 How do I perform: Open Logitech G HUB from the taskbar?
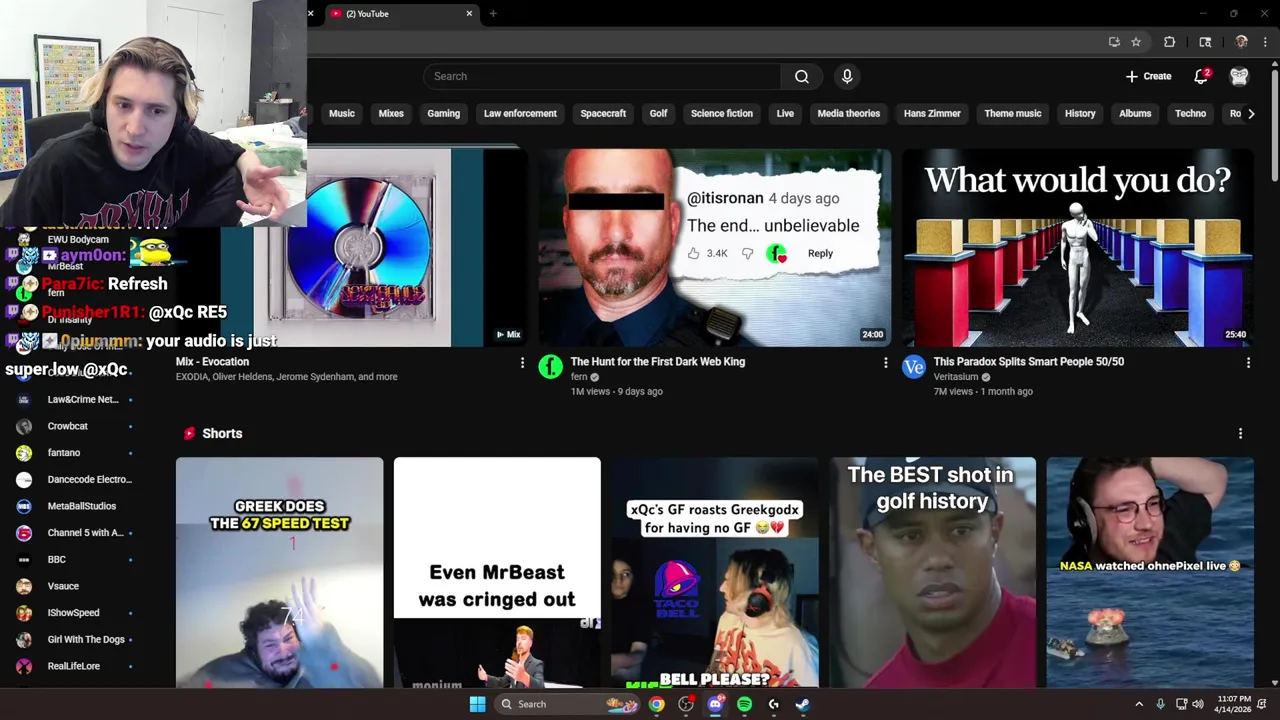[x=773, y=704]
